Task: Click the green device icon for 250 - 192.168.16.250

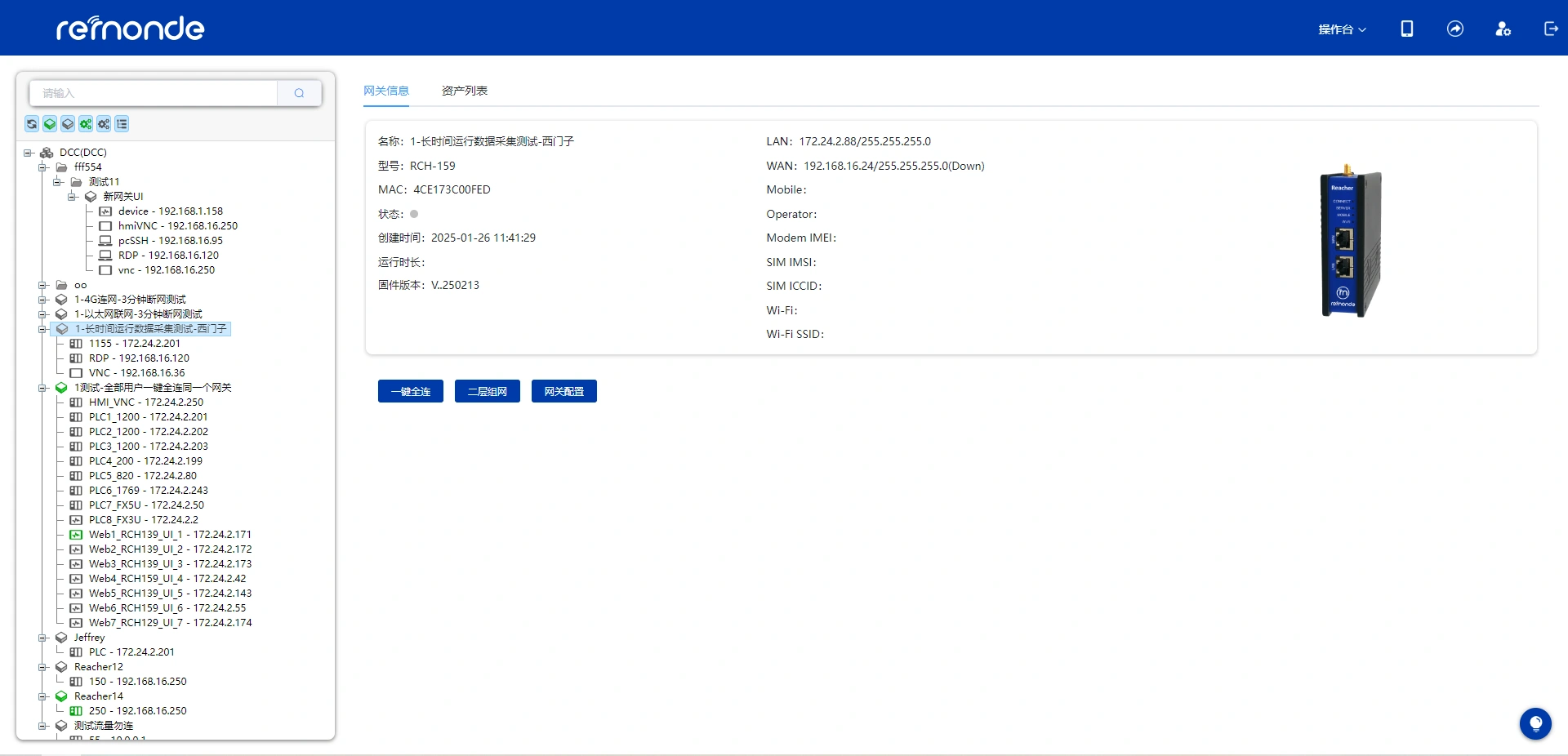Action: [76, 711]
